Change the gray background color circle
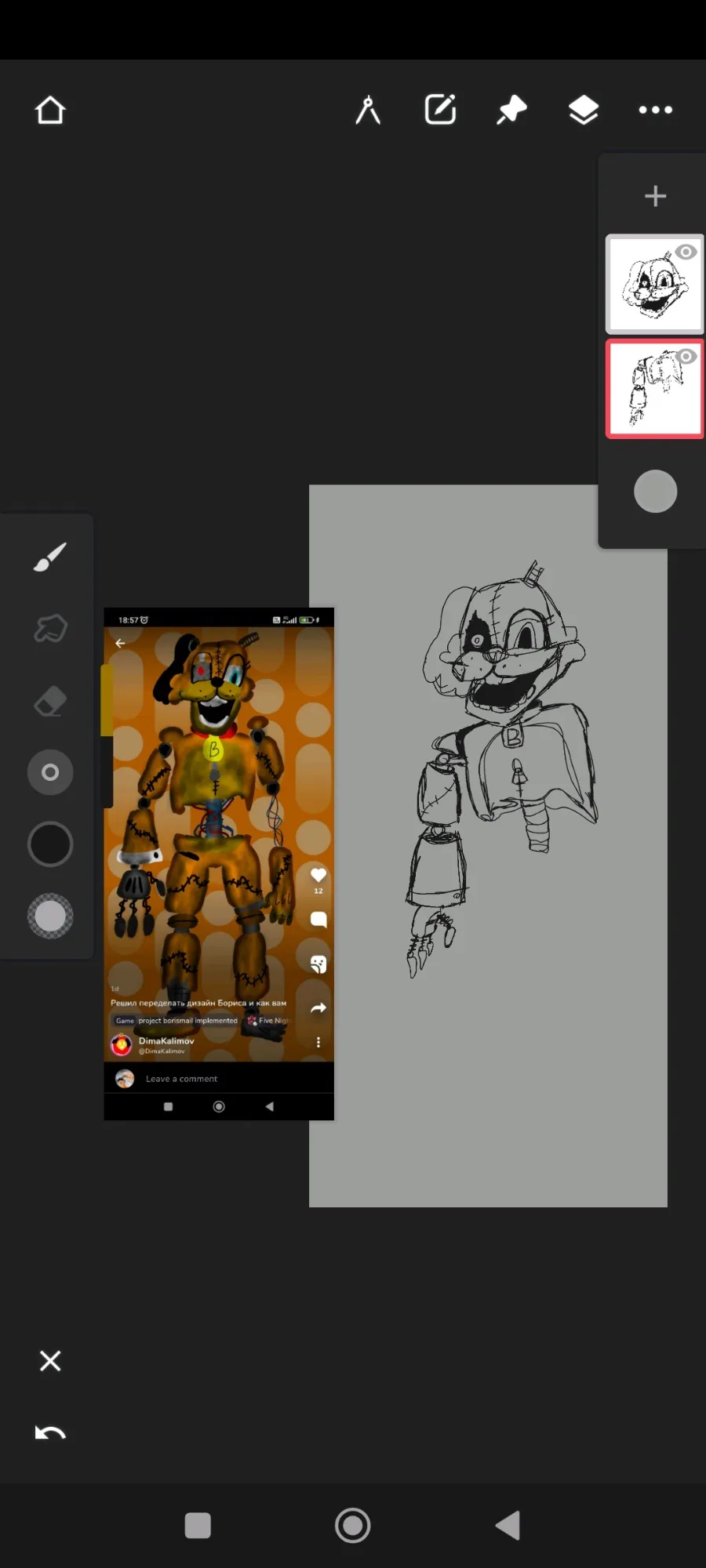The width and height of the screenshot is (706, 1568). point(655,492)
